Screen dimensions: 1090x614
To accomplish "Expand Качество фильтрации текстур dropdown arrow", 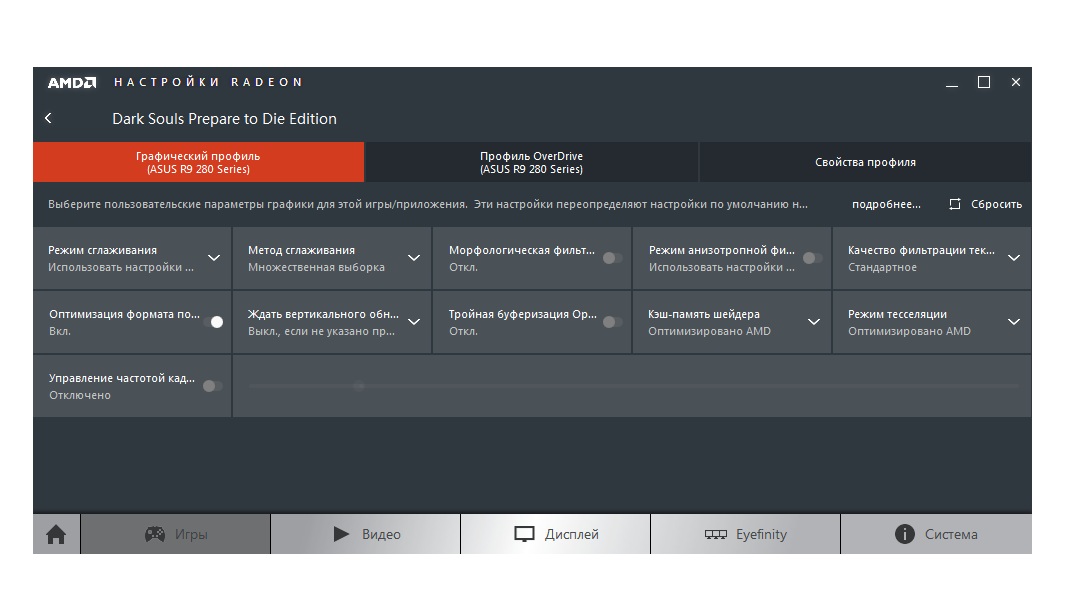I will click(x=1014, y=258).
